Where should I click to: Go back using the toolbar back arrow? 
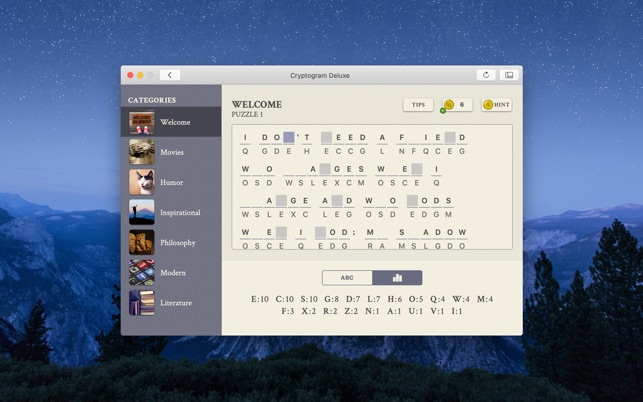tap(170, 75)
